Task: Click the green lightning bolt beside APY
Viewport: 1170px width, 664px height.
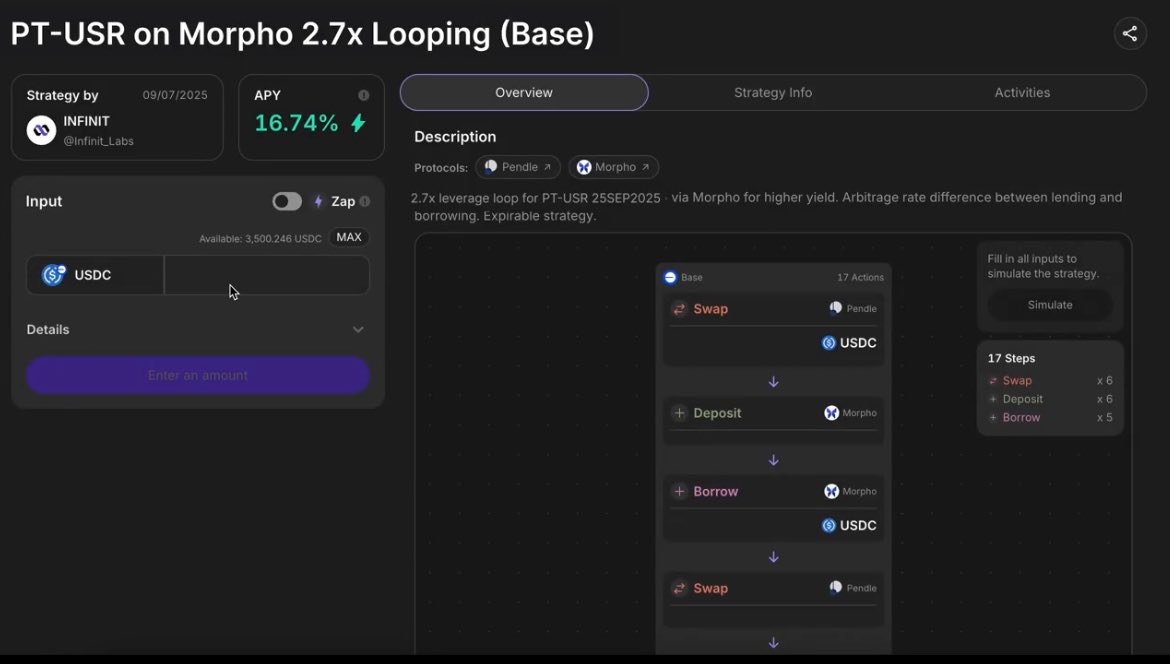Action: tap(359, 123)
